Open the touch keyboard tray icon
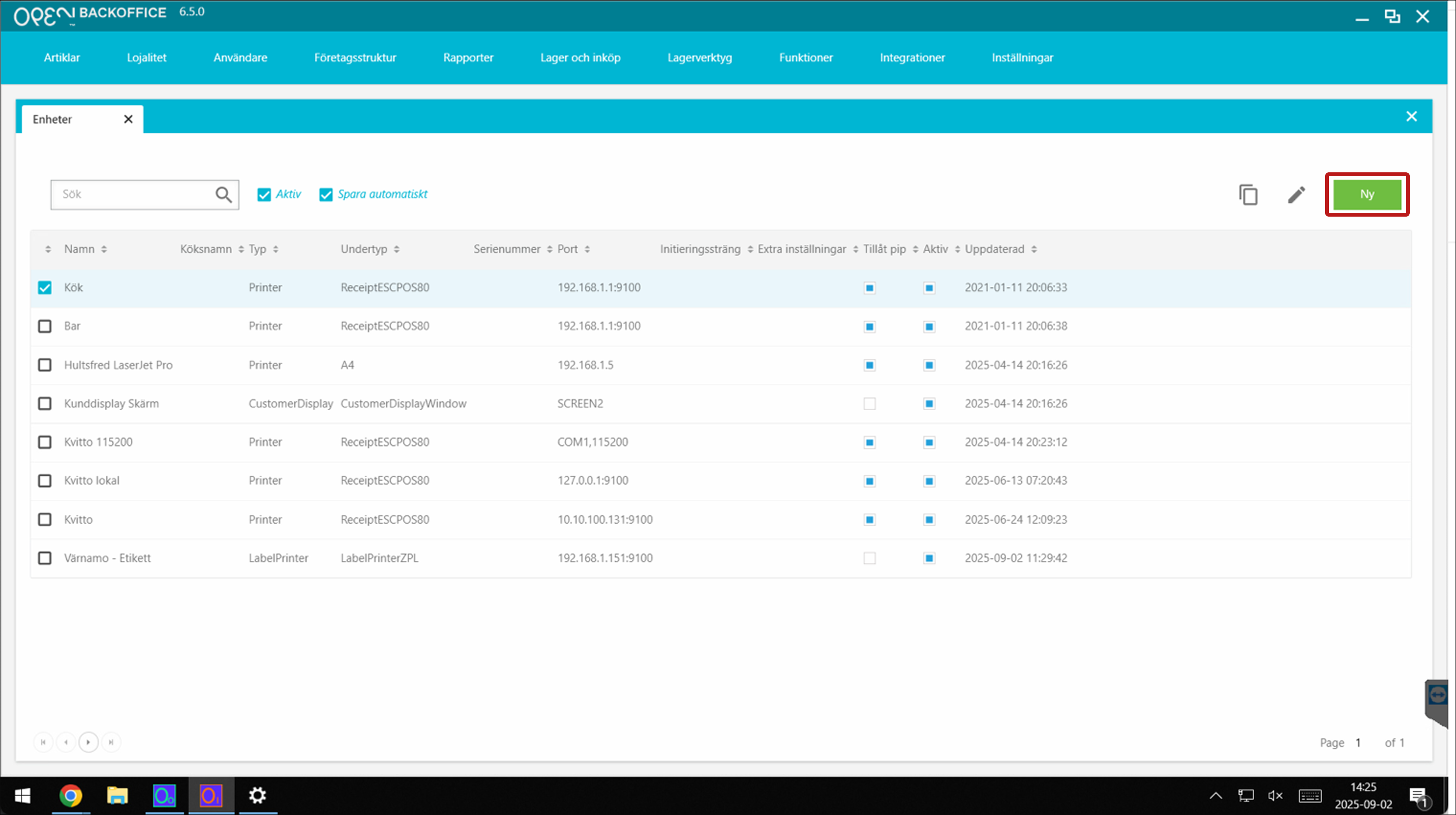 (x=1310, y=796)
